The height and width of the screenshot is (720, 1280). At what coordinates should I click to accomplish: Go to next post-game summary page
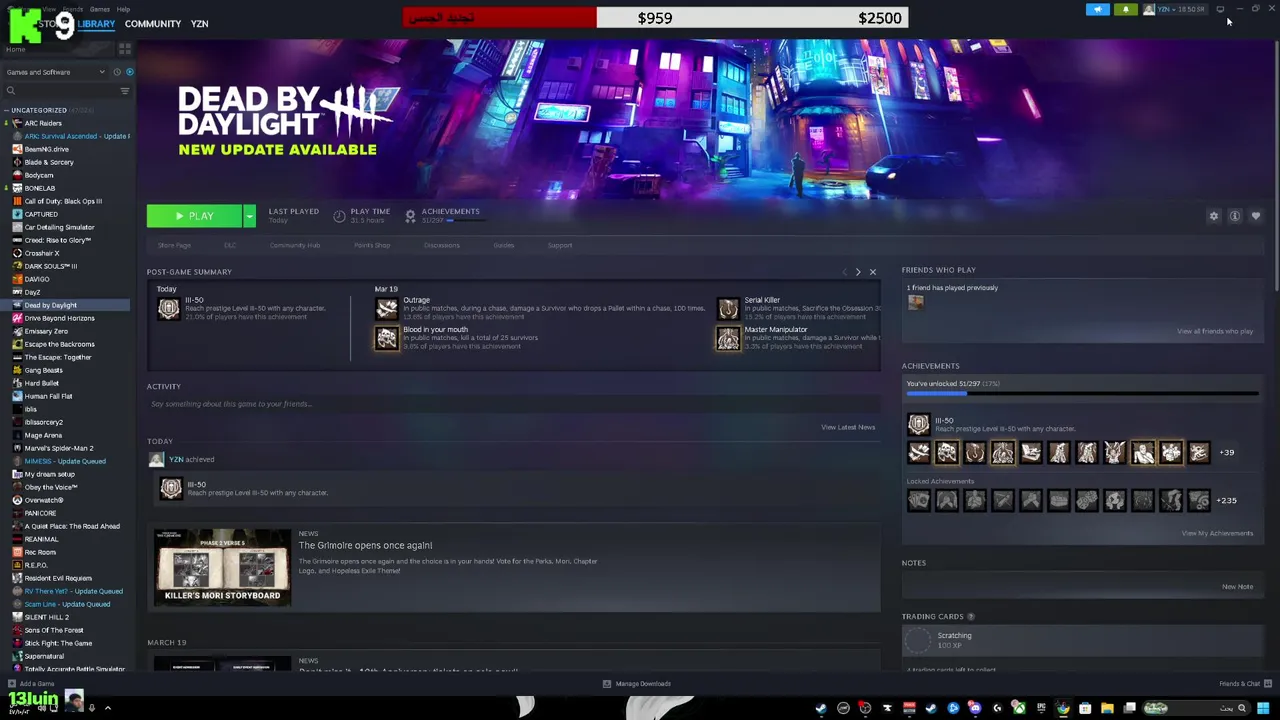(x=858, y=272)
